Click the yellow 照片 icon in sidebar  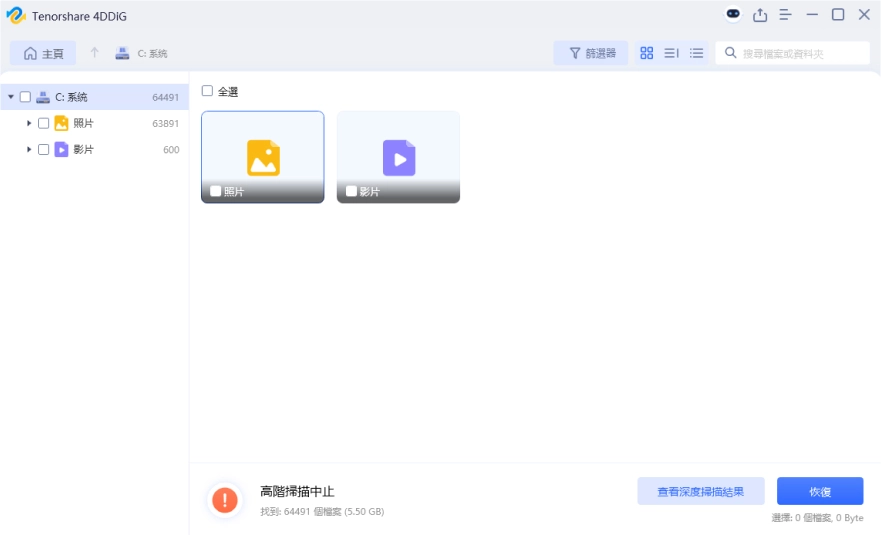(61, 123)
